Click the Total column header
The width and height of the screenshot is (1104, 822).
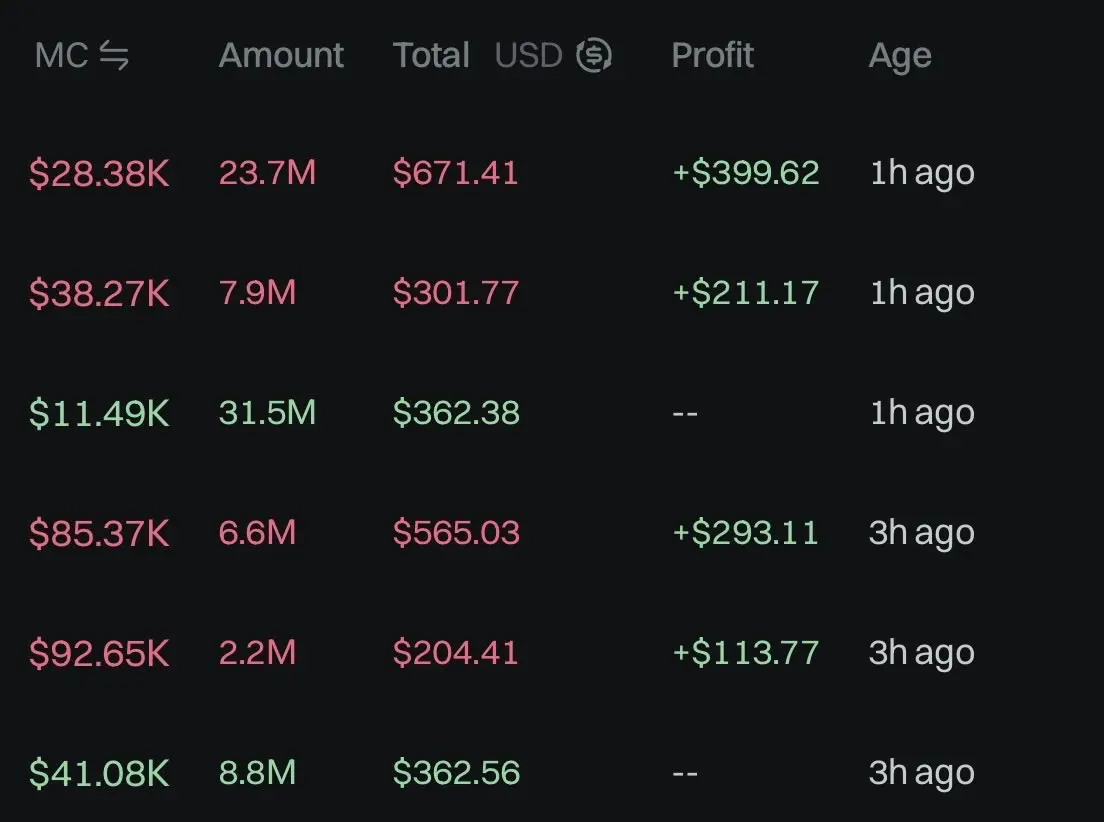(x=431, y=56)
